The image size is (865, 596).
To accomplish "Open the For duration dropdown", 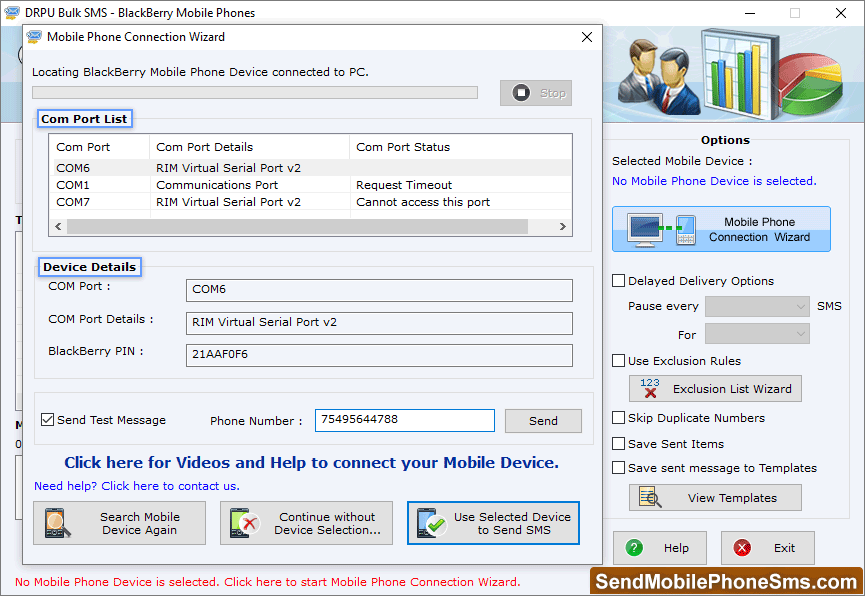I will coord(757,334).
